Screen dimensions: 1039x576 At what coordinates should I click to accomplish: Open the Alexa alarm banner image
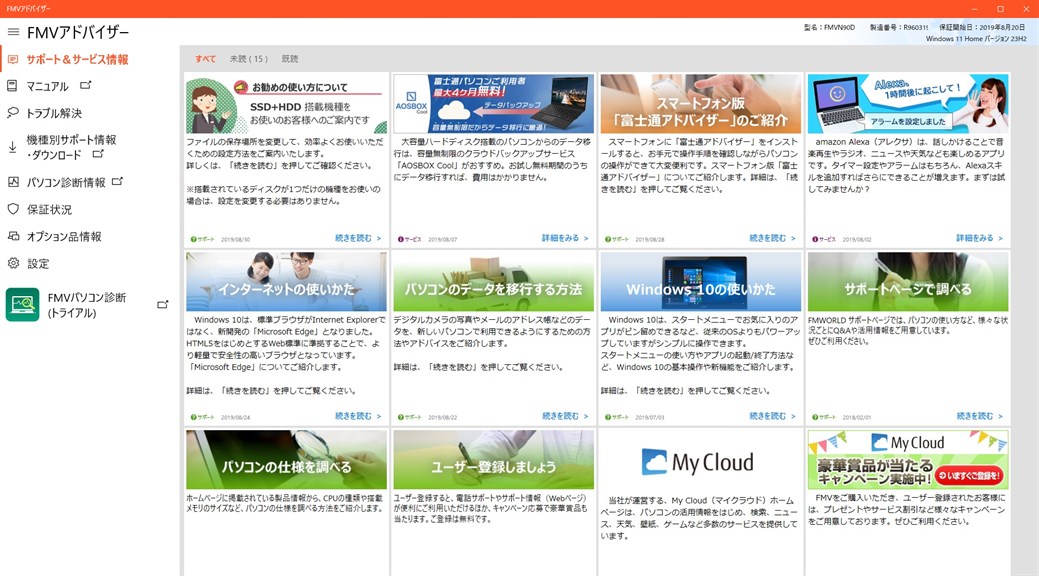pyautogui.click(x=908, y=103)
